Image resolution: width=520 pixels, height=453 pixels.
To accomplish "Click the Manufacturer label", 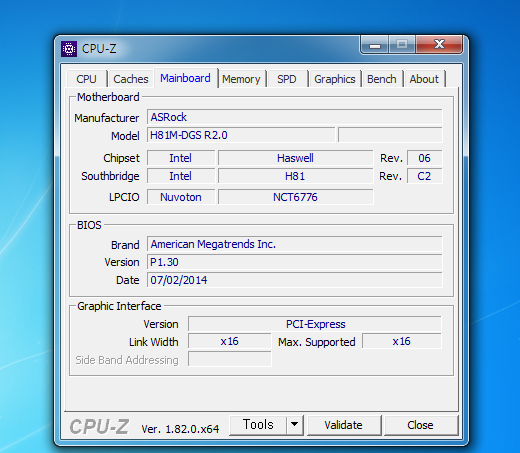I will point(107,118).
